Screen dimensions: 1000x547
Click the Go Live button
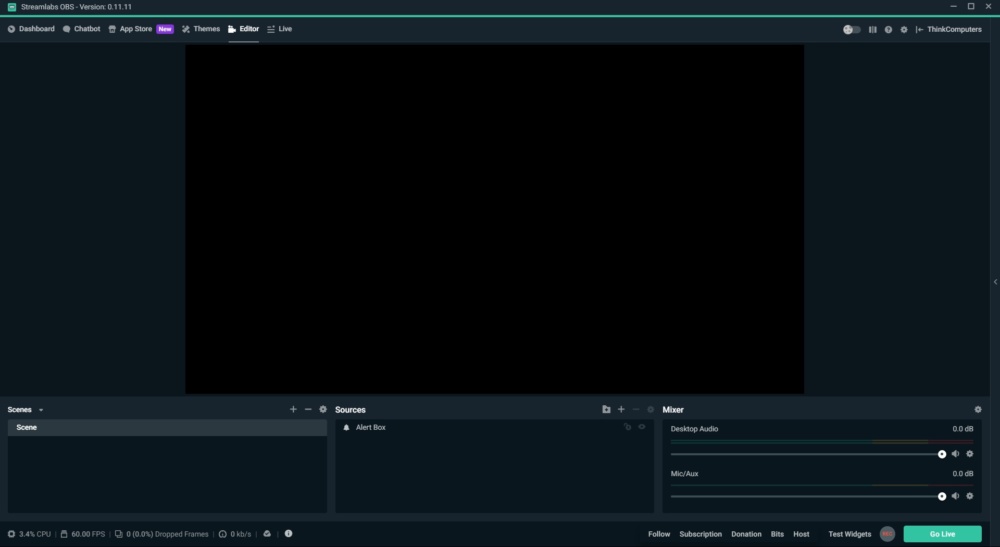tap(943, 534)
